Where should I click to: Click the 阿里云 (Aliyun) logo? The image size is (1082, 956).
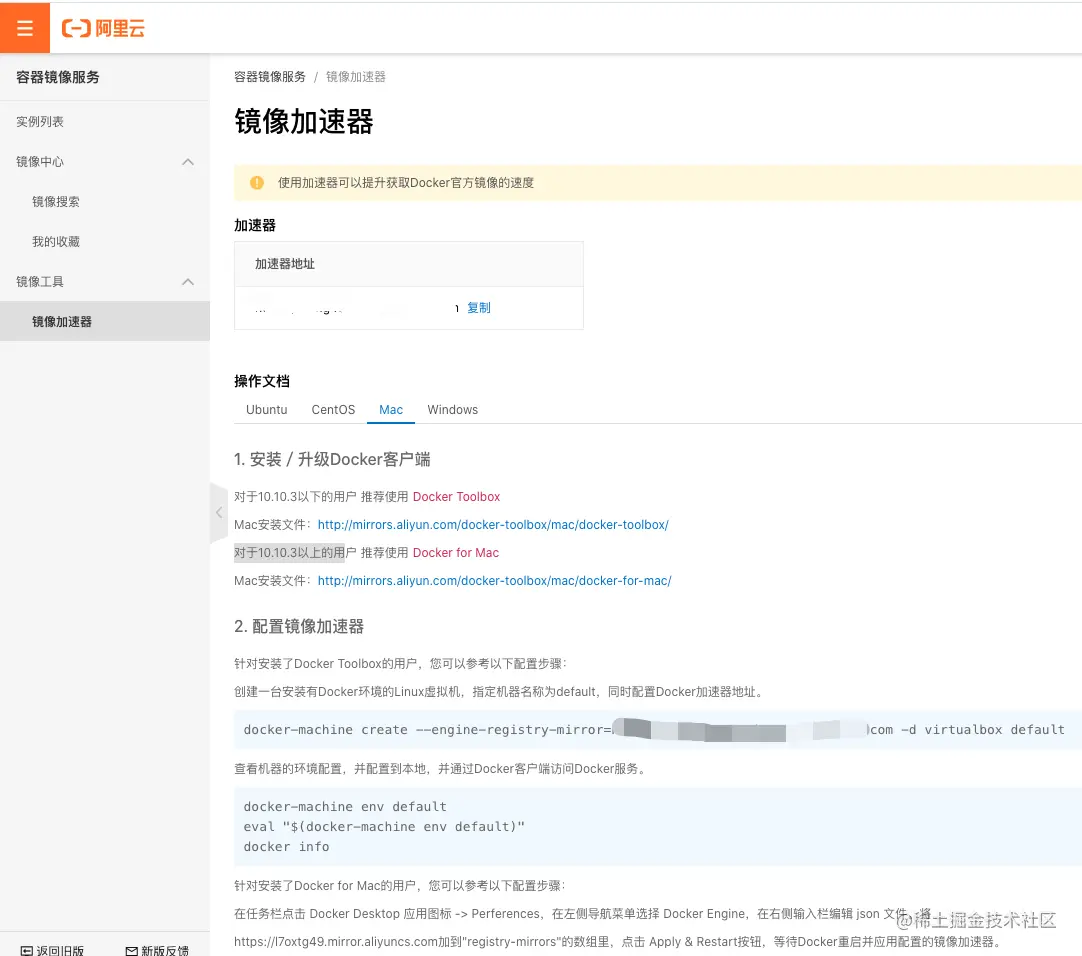[103, 28]
